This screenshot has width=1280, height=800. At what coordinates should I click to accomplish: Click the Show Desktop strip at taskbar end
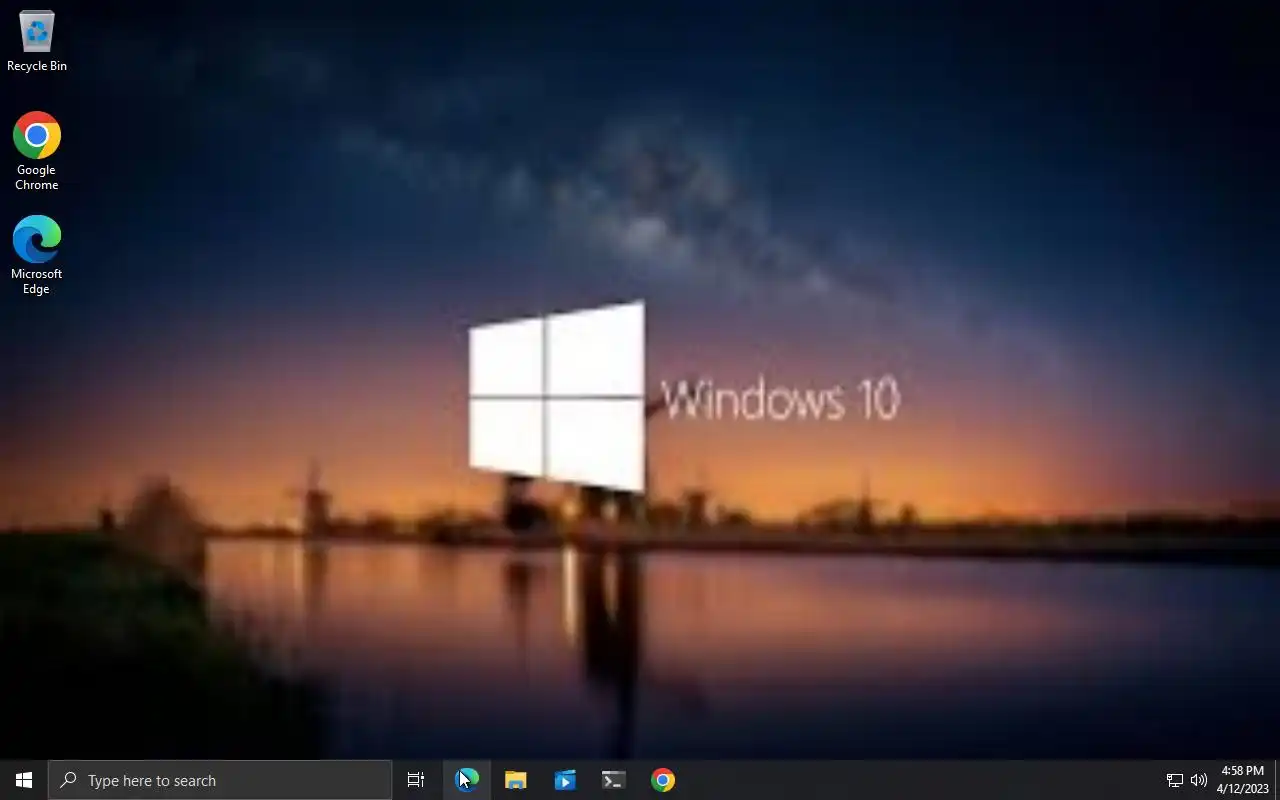[1277, 780]
